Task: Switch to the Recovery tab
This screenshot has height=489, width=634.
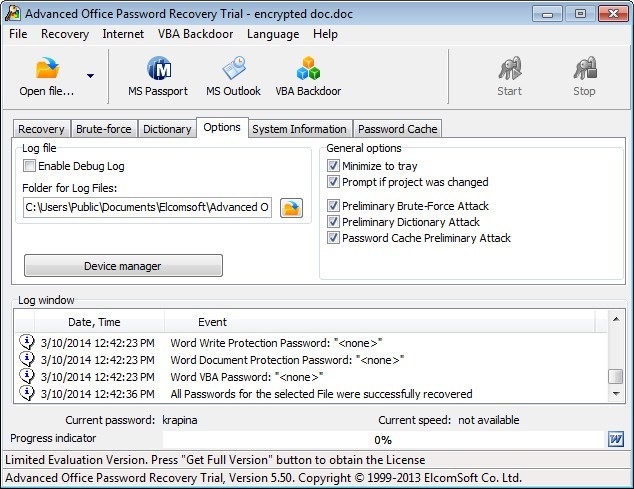Action: coord(41,129)
